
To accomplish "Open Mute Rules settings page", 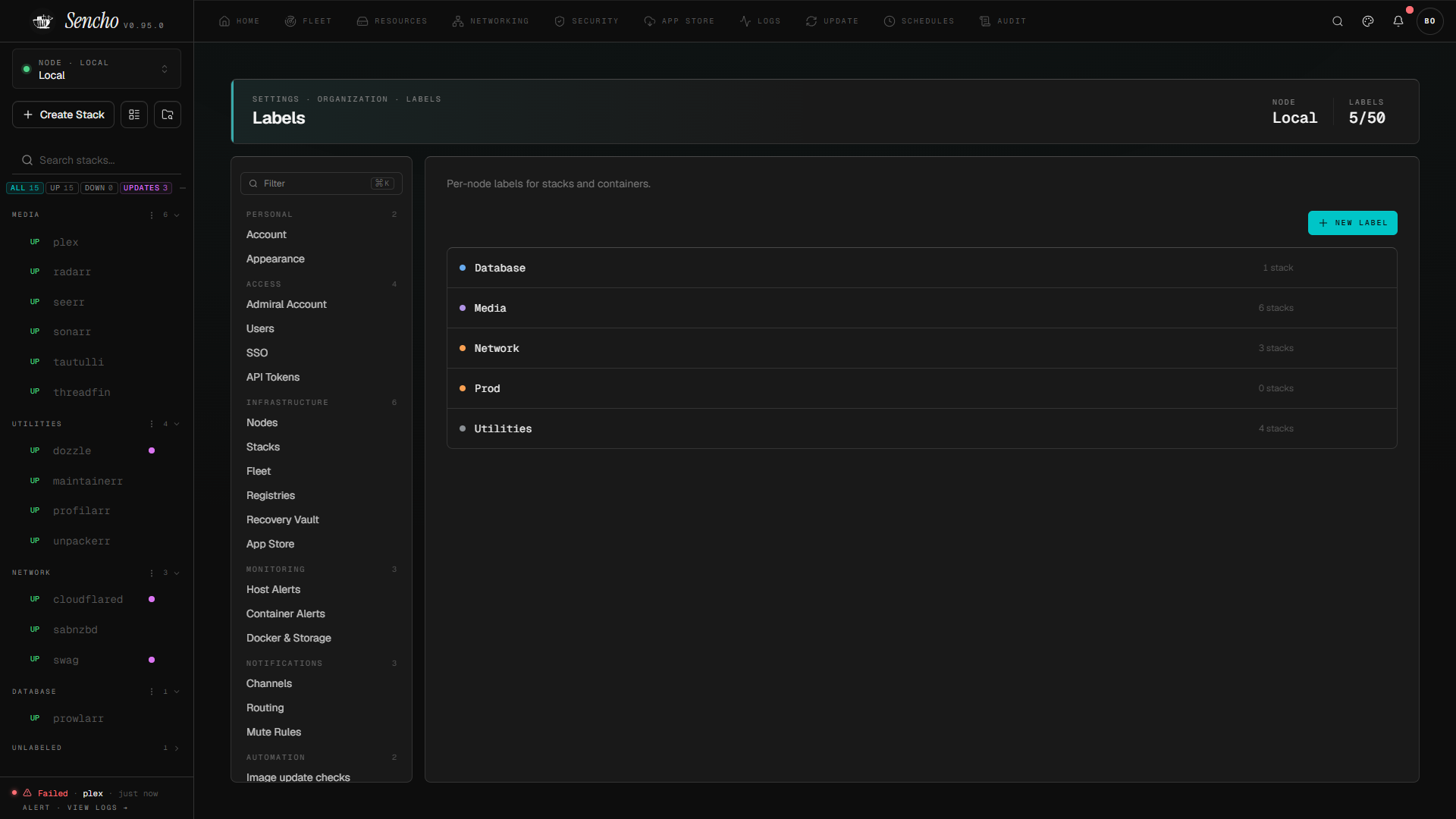I will 274,733.
